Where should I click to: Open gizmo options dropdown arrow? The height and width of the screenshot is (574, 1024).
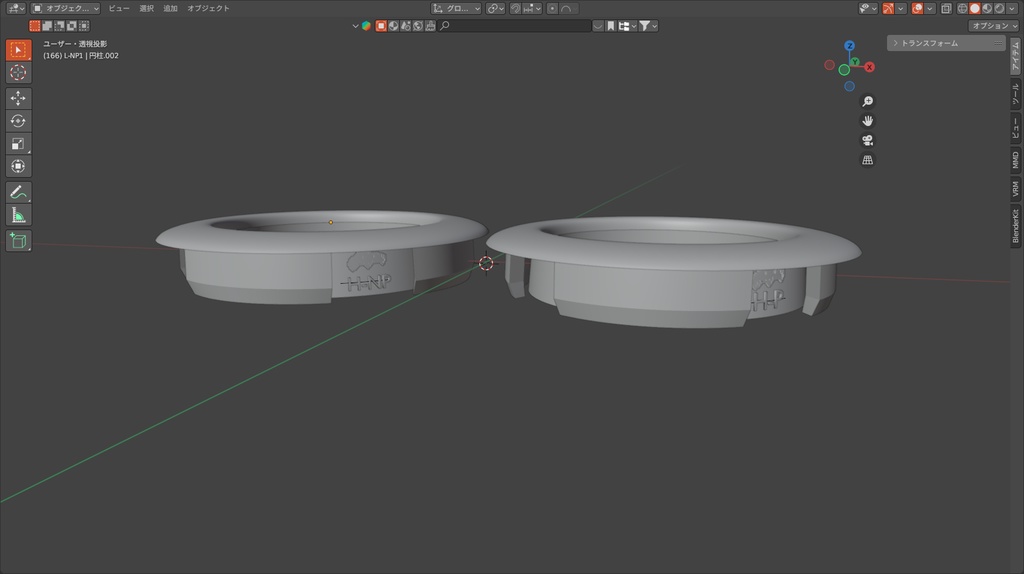901,8
